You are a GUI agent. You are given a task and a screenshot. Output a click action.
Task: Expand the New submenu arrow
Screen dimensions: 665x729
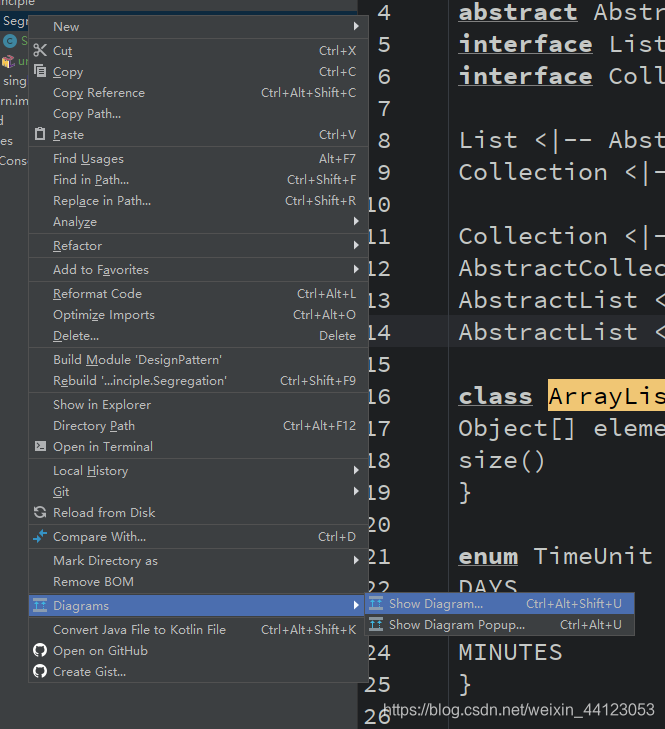tap(356, 26)
